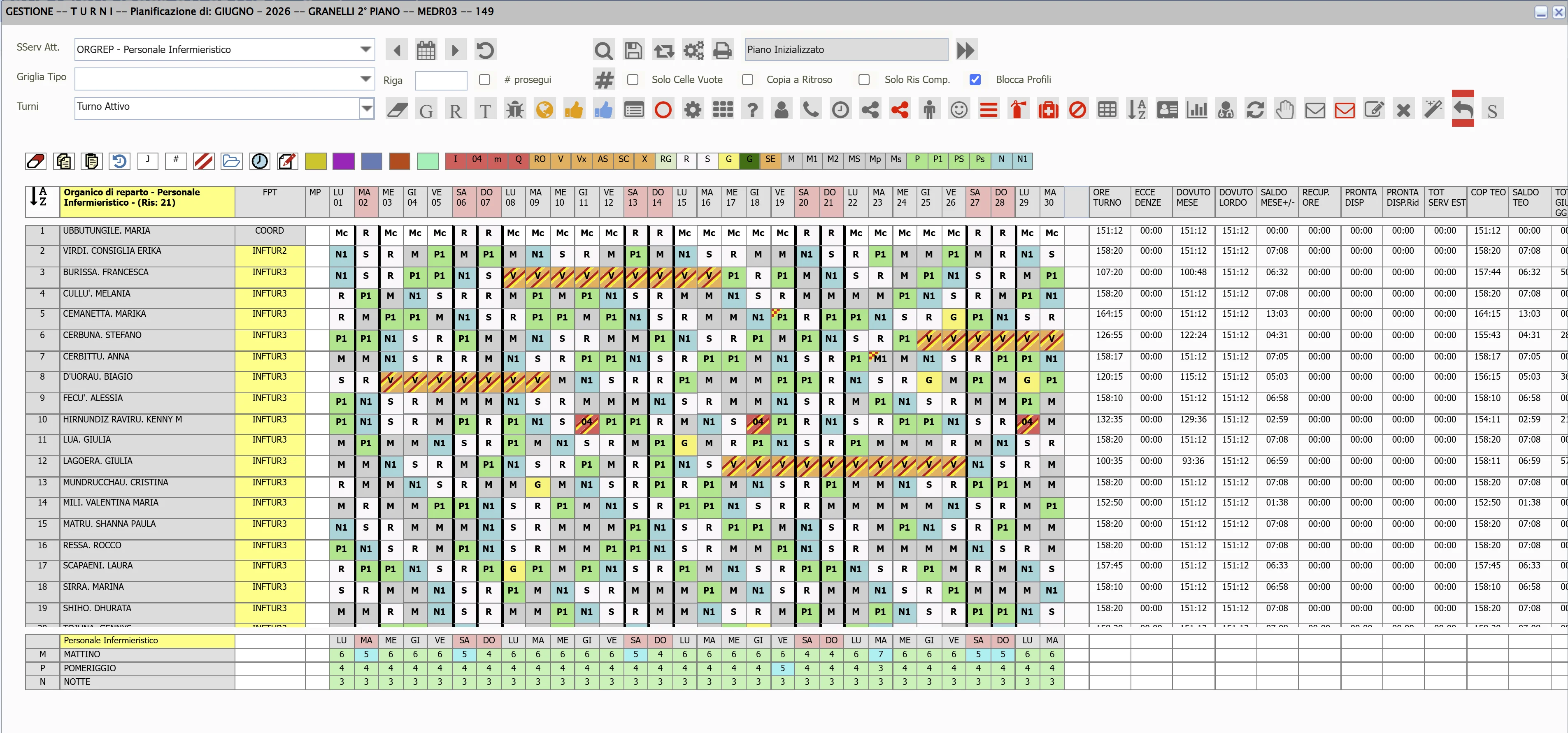Viewport: 1568px width, 733px height.
Task: Click the eraser tool icon in the Turni toolbar
Action: tap(397, 110)
